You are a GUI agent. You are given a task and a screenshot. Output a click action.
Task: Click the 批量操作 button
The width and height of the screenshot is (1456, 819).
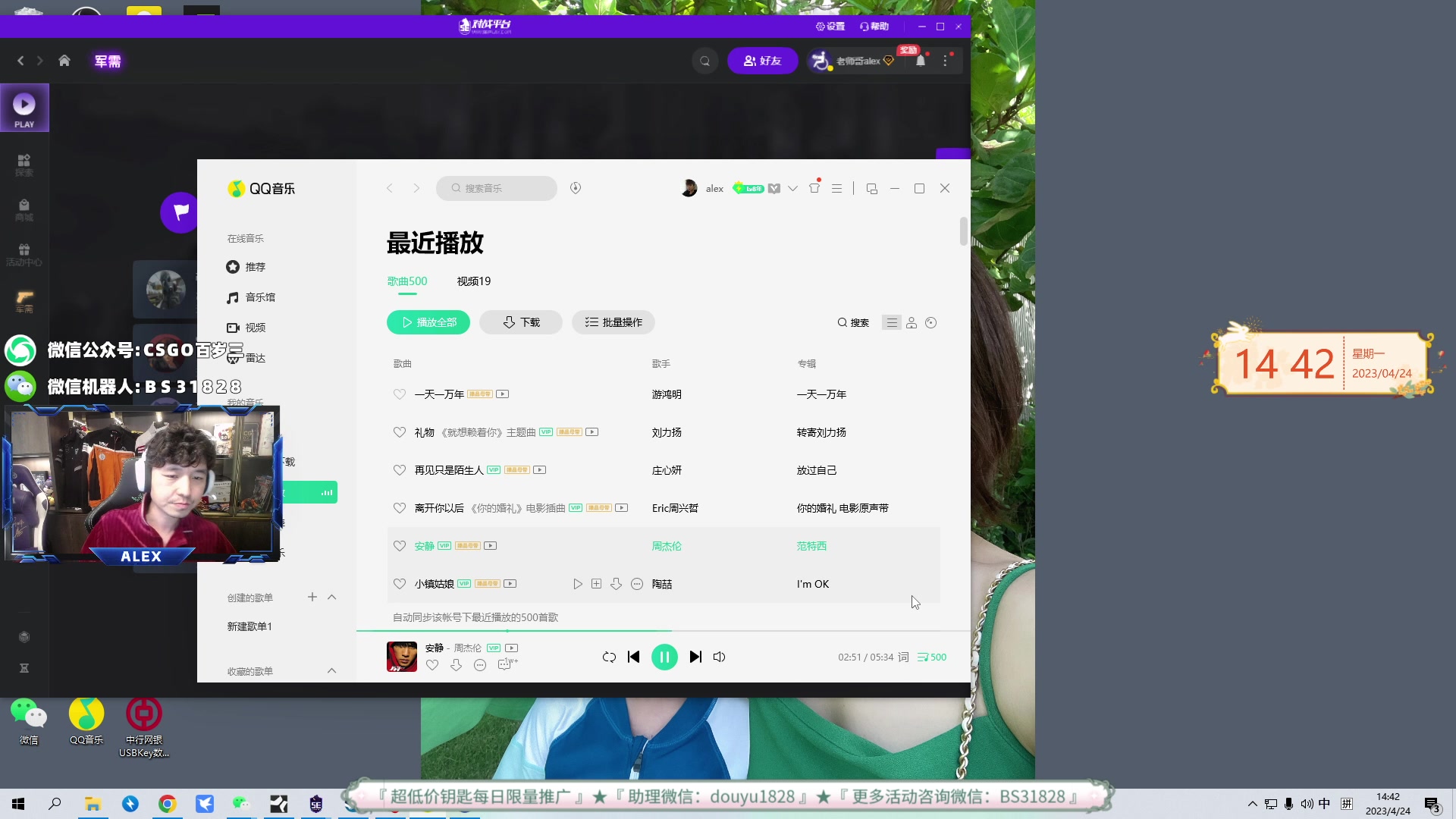point(613,322)
